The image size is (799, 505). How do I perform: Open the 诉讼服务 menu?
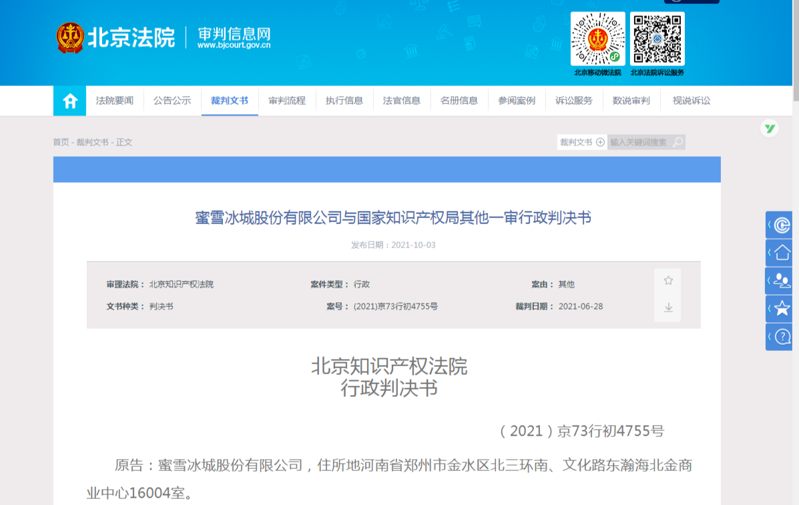click(x=574, y=101)
